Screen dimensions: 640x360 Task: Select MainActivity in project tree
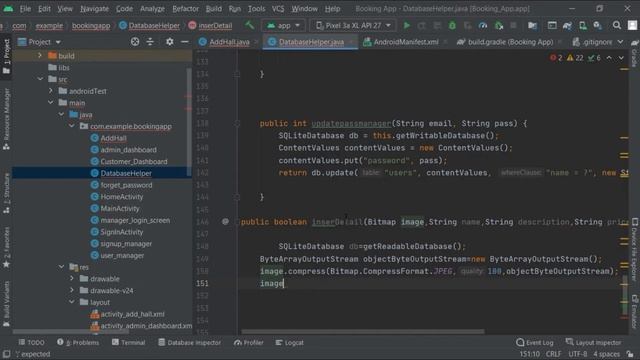click(x=120, y=208)
